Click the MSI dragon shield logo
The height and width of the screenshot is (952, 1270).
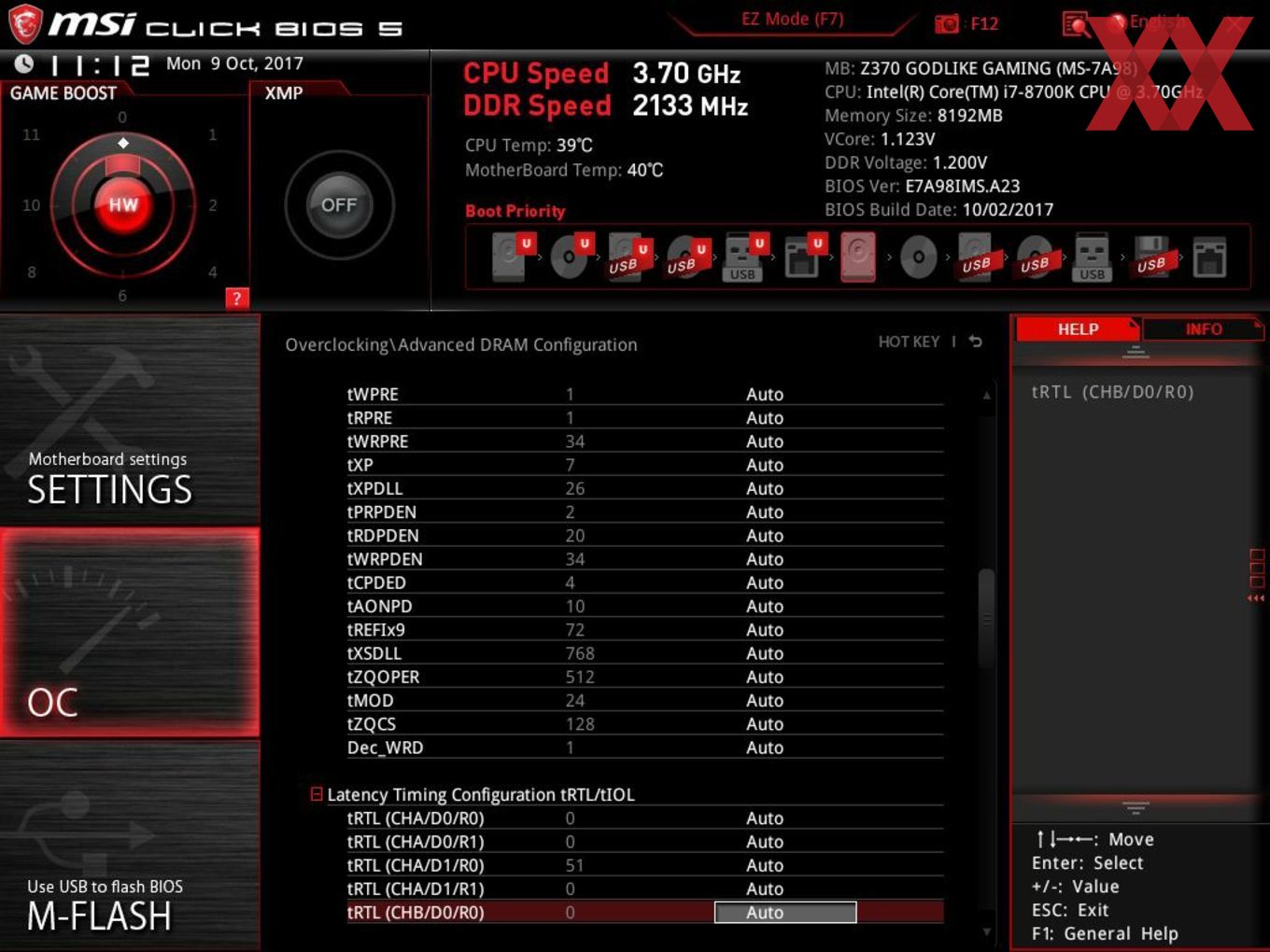click(x=25, y=23)
